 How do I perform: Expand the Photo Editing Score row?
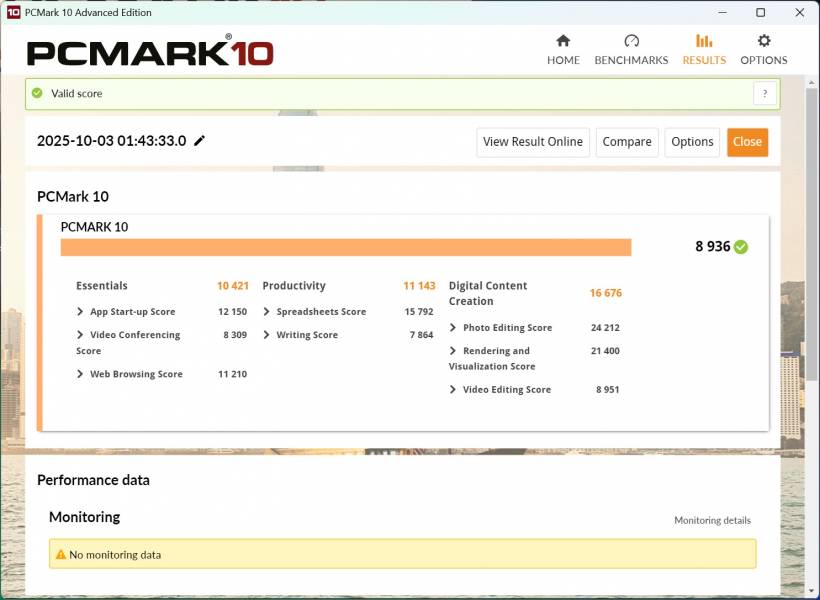click(453, 328)
